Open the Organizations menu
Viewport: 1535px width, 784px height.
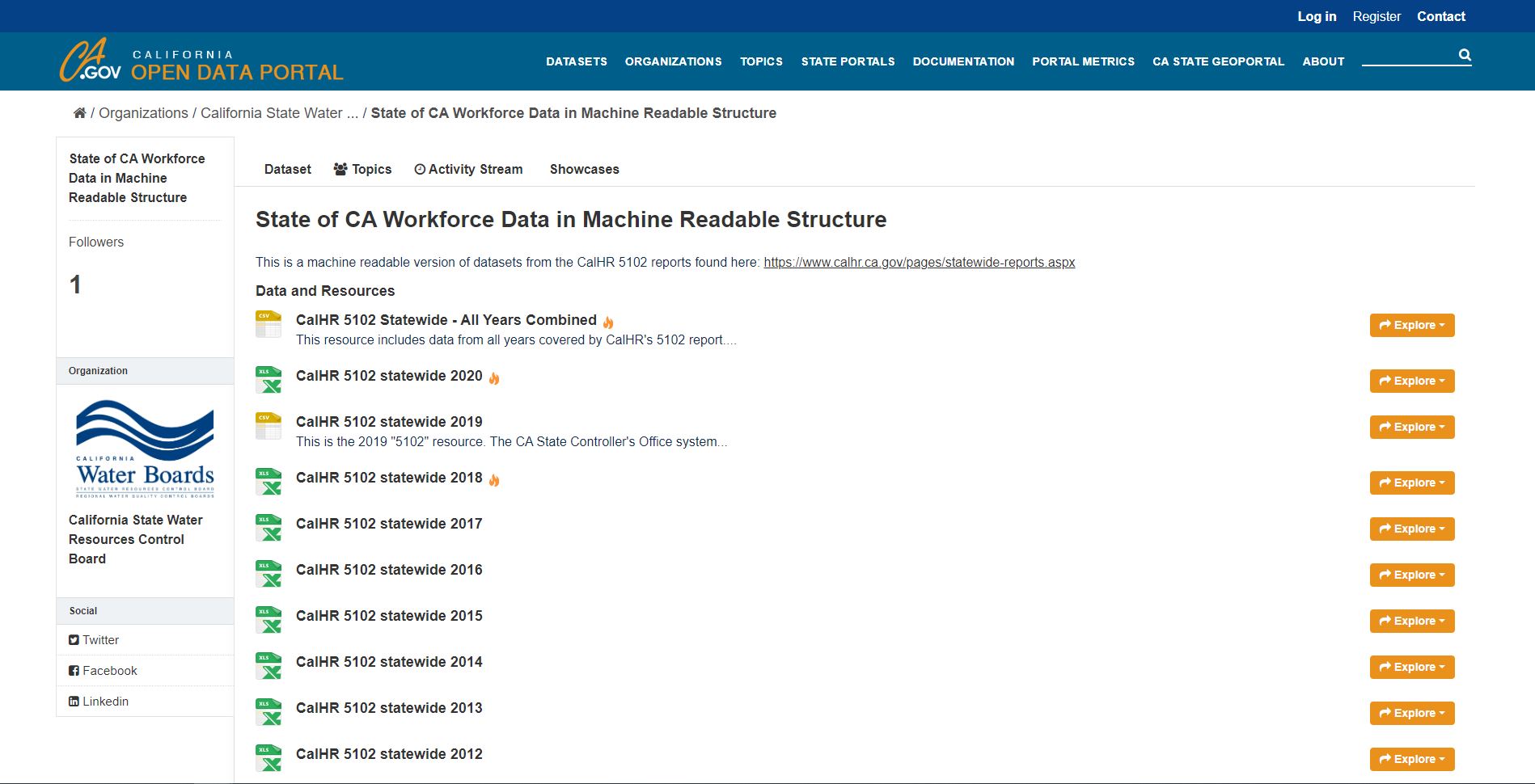(x=674, y=61)
